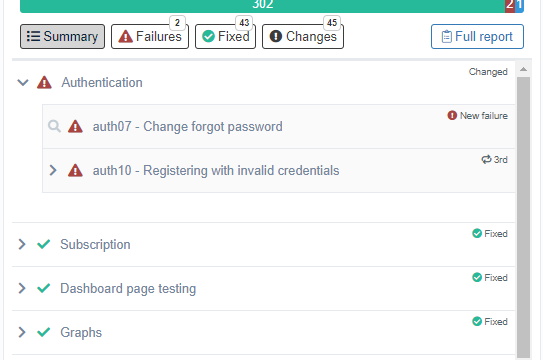Click the Subscription section title
This screenshot has width=543, height=360.
point(95,244)
